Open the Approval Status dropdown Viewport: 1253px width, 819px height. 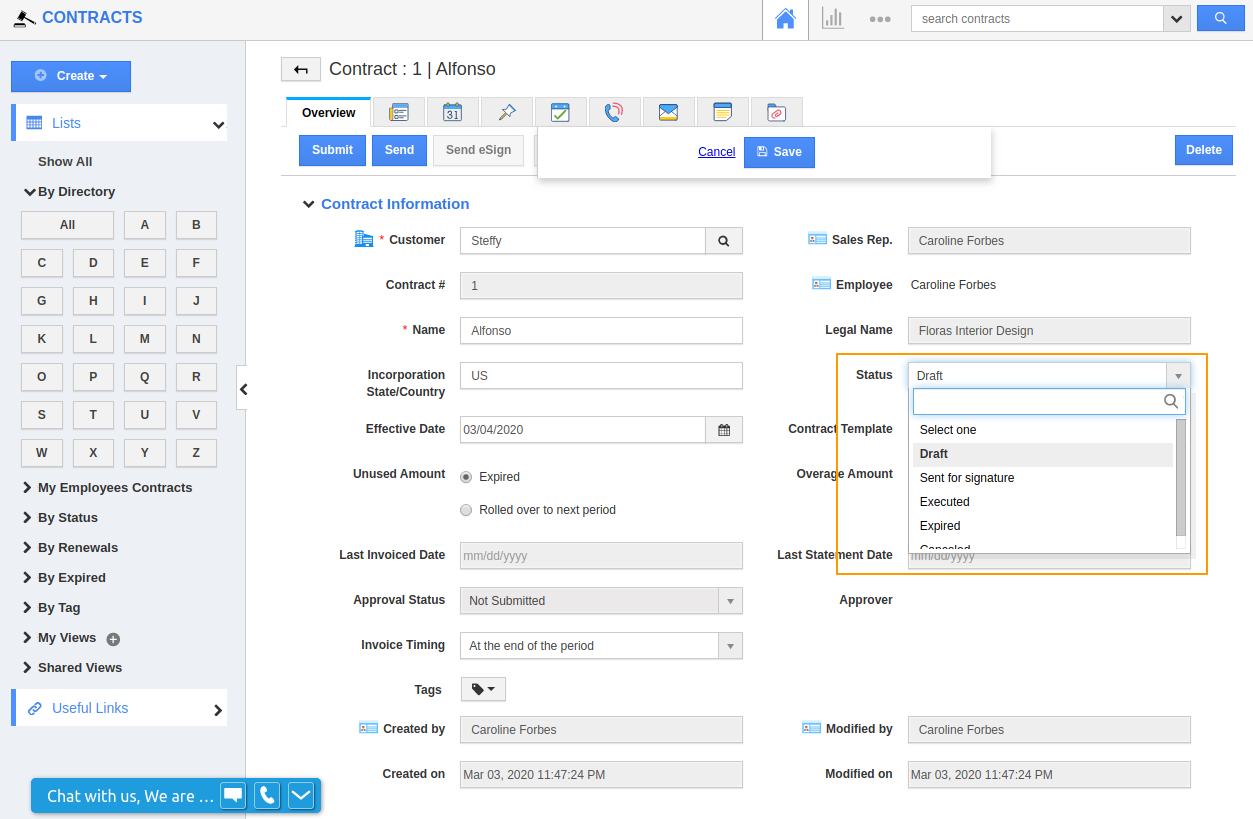point(731,600)
